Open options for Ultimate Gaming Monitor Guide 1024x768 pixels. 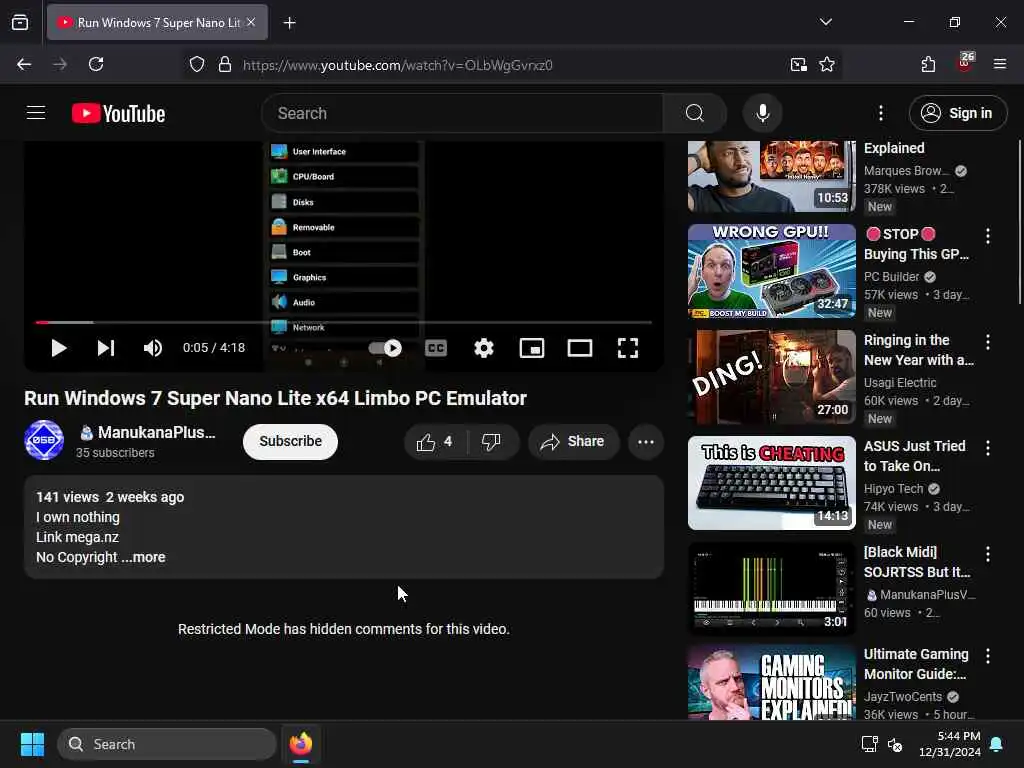[x=987, y=656]
